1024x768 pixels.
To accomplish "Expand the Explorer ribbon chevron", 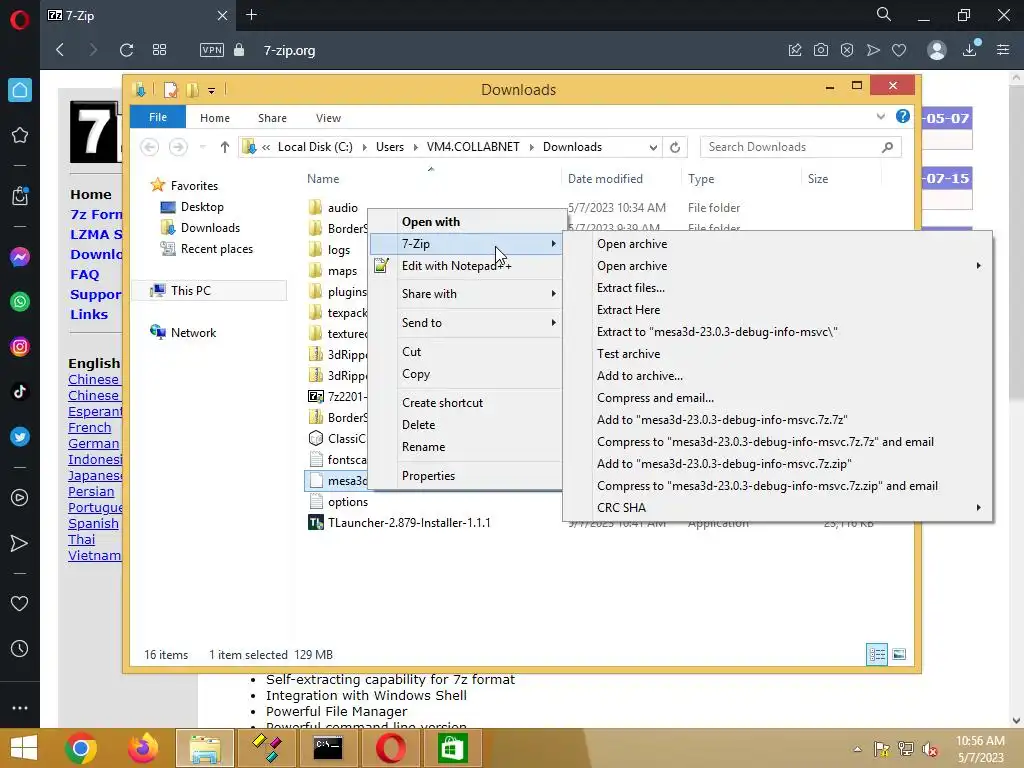I will point(880,117).
